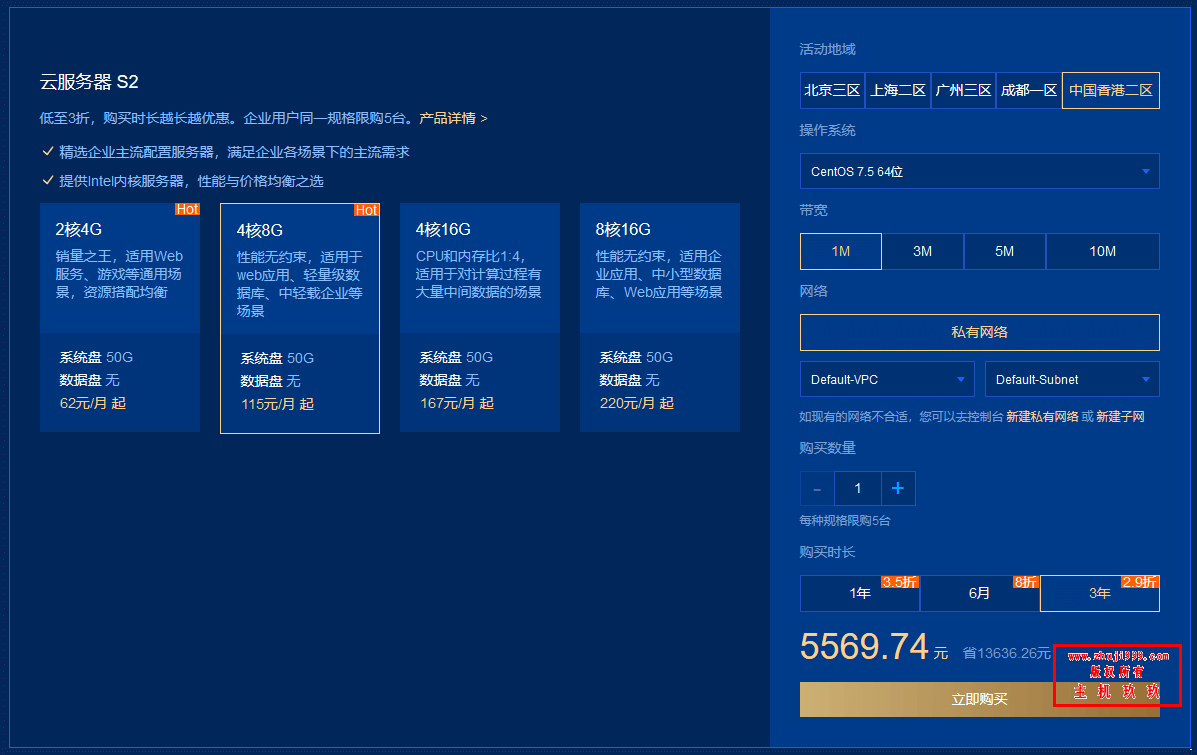Image resolution: width=1197 pixels, height=755 pixels.
Task: Click the checkmark beside 提供Intel内核服务器
Action: [47, 180]
